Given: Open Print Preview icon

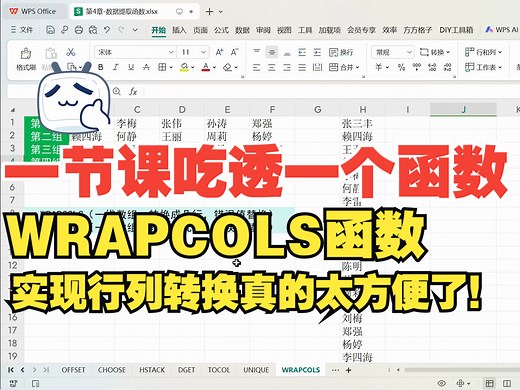Looking at the screenshot, I should click(93, 30).
